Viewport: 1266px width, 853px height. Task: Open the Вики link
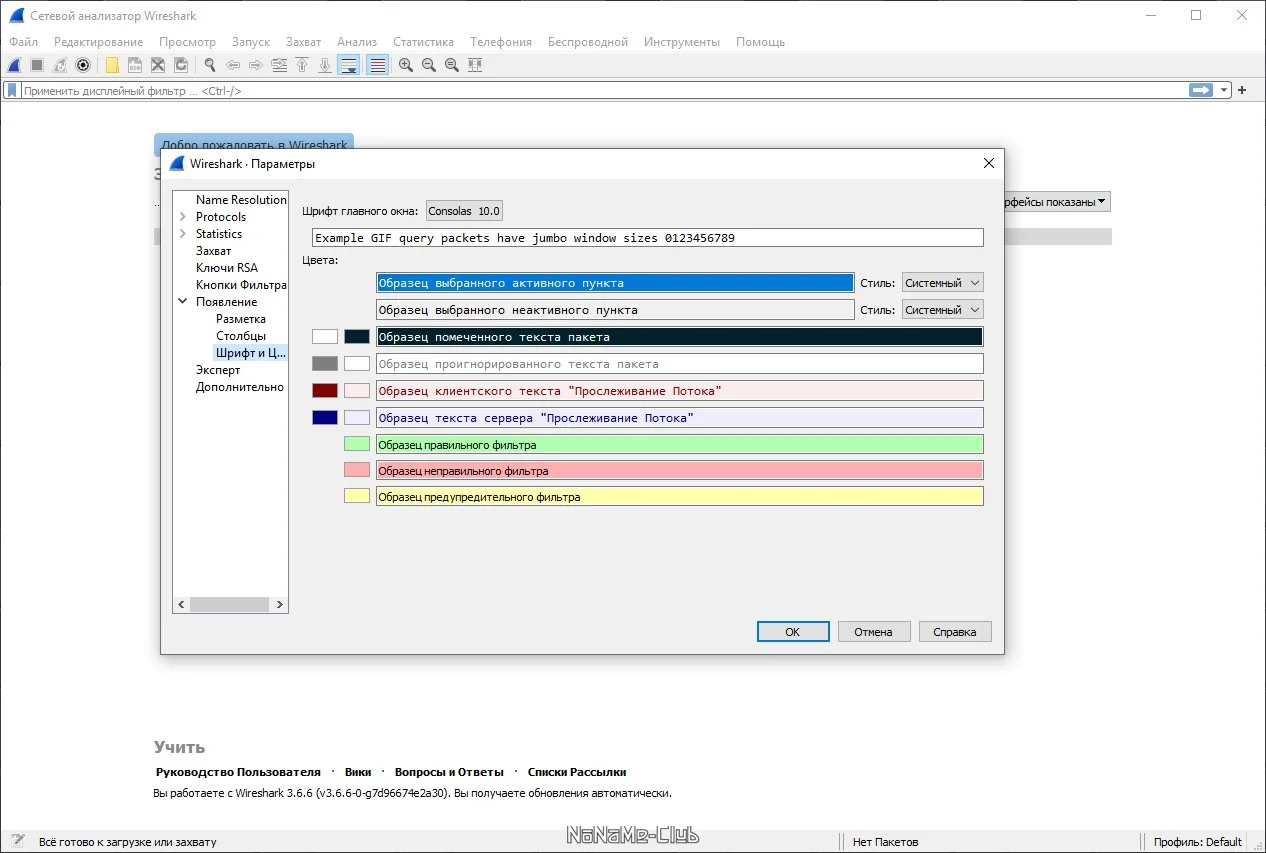[358, 772]
